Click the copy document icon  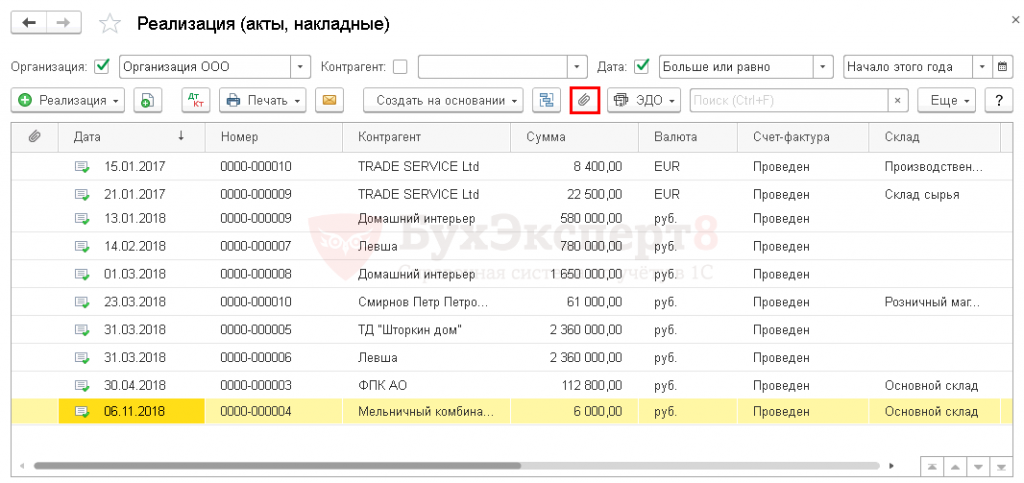tap(147, 100)
